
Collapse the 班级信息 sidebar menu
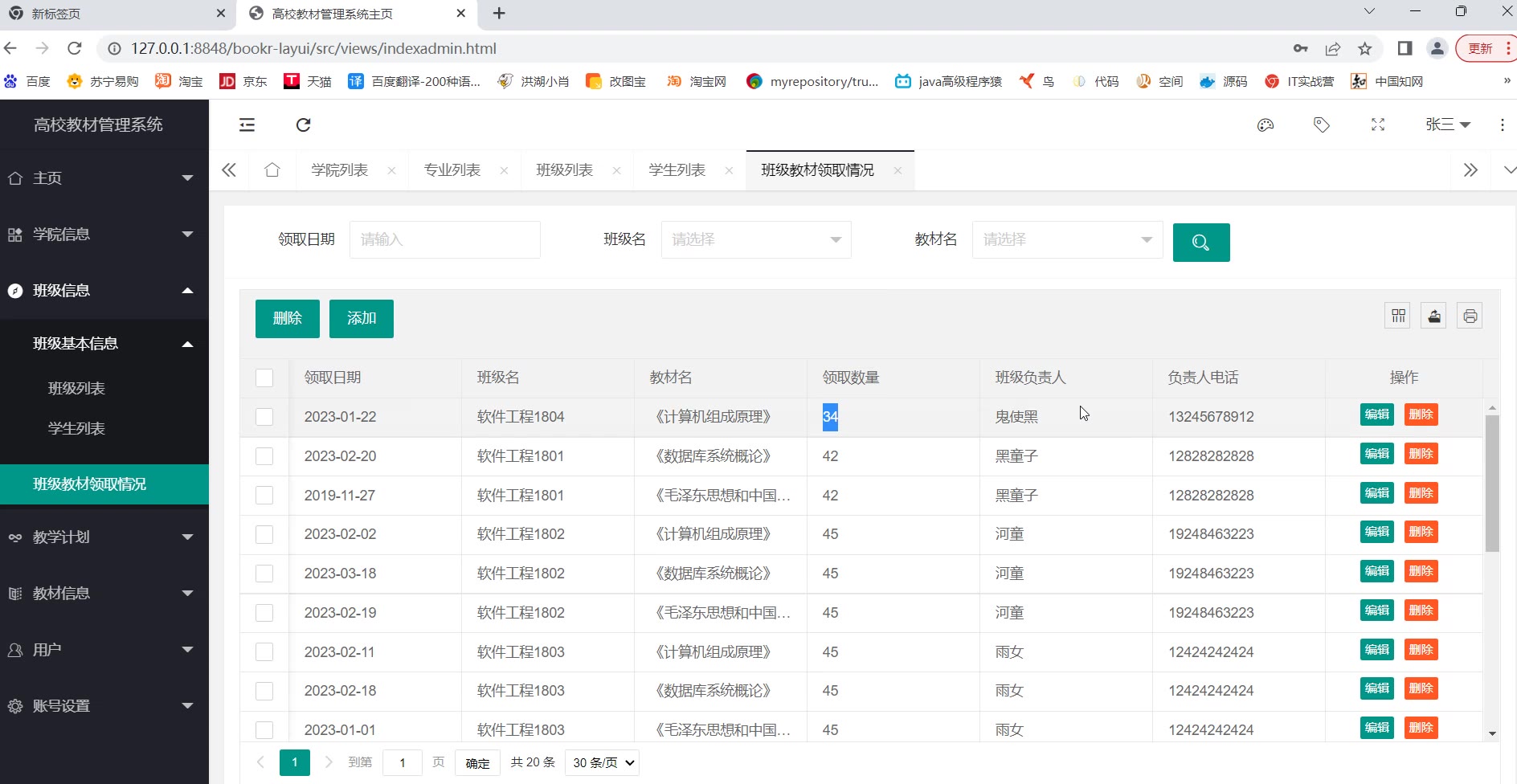coord(104,290)
